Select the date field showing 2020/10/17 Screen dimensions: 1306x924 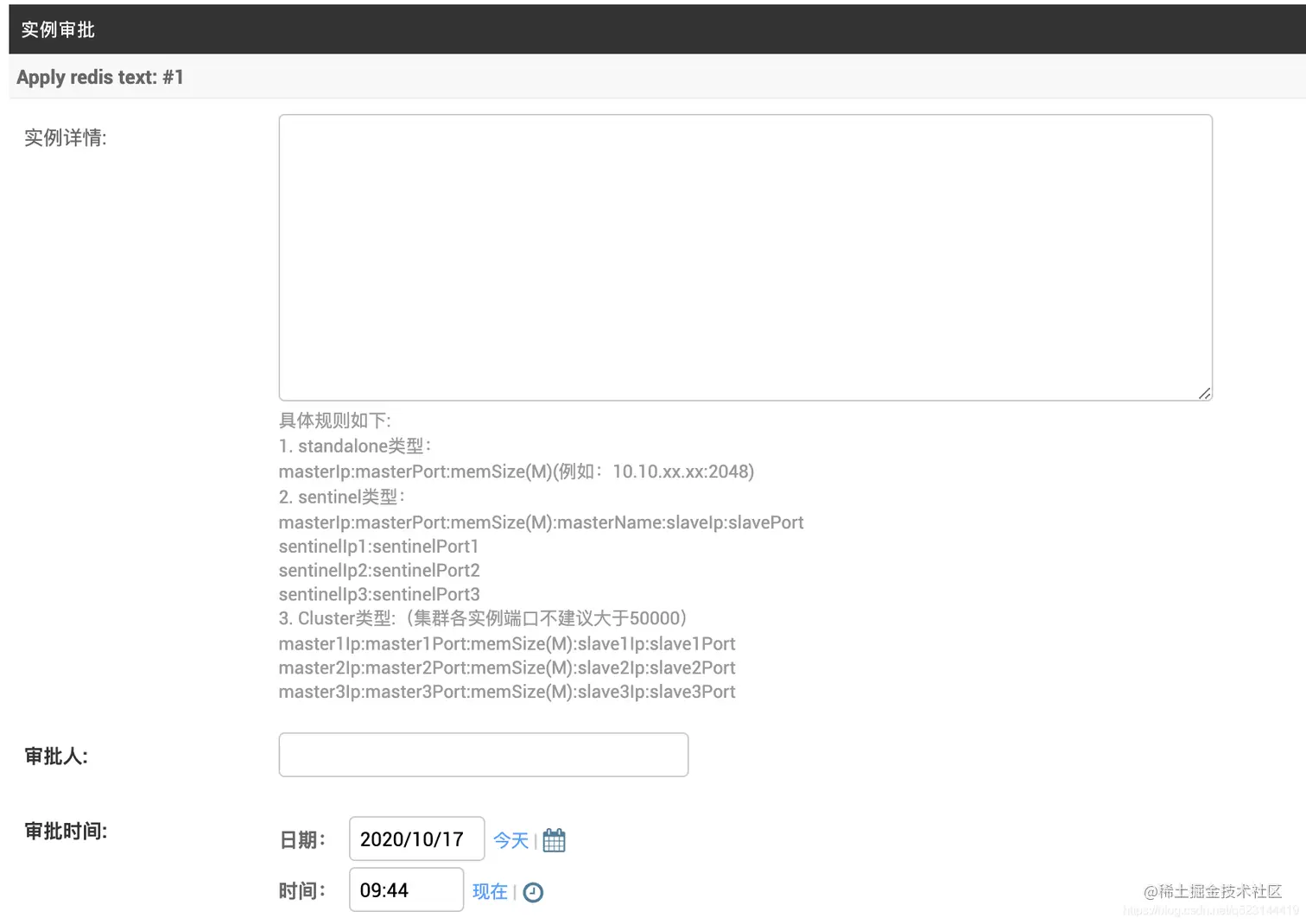(416, 839)
